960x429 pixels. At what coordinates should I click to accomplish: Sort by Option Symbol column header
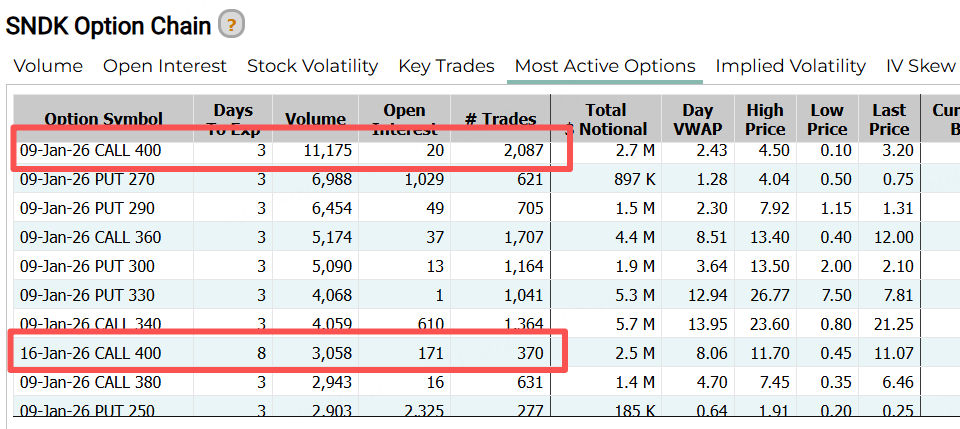point(103,119)
